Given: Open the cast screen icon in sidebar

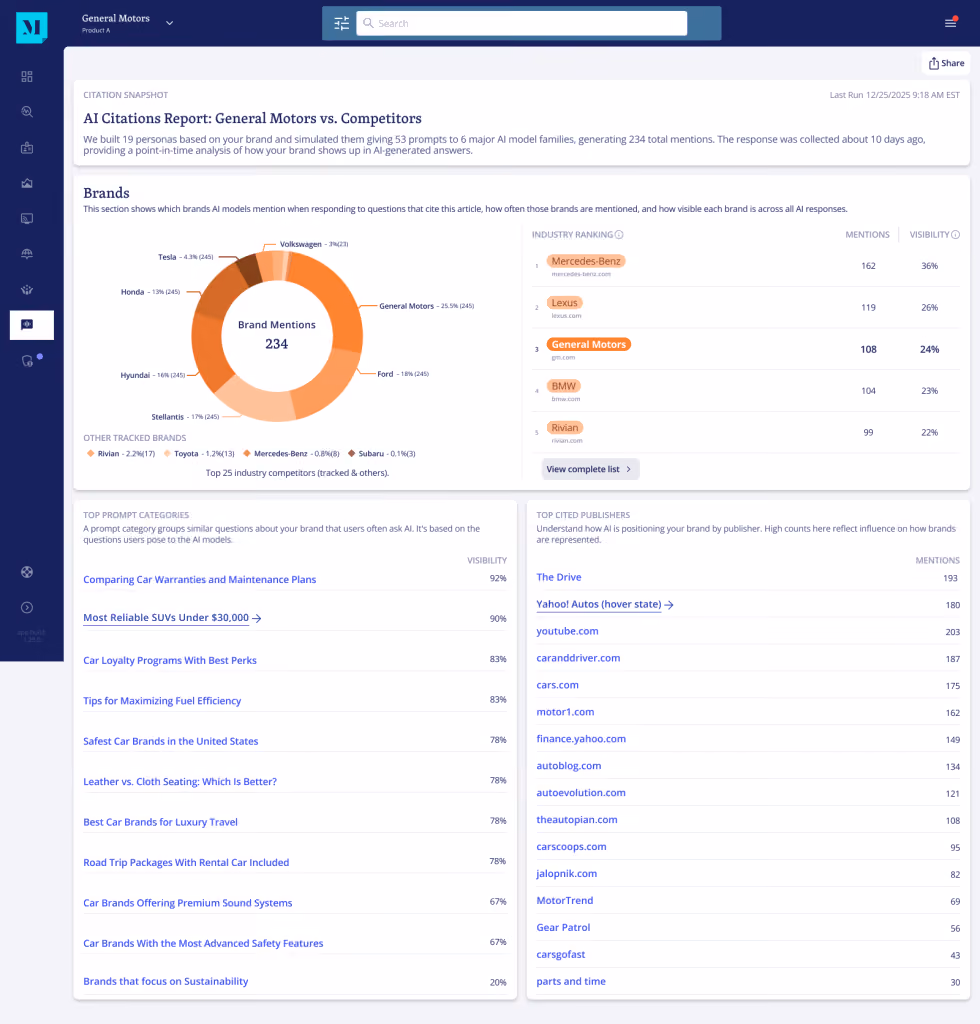Looking at the screenshot, I should click(27, 218).
